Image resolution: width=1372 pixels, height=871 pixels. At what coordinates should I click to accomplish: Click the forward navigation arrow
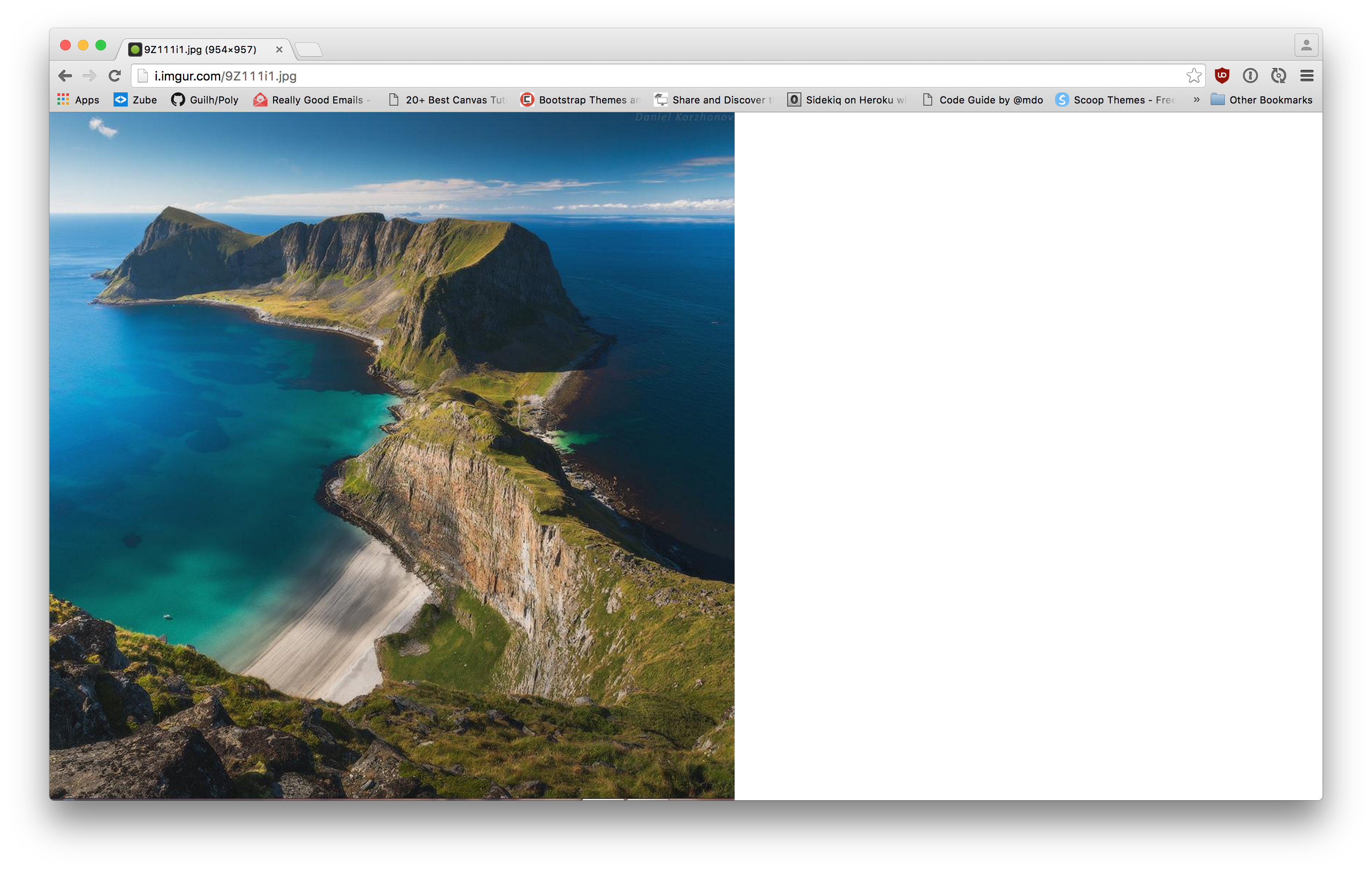point(89,76)
